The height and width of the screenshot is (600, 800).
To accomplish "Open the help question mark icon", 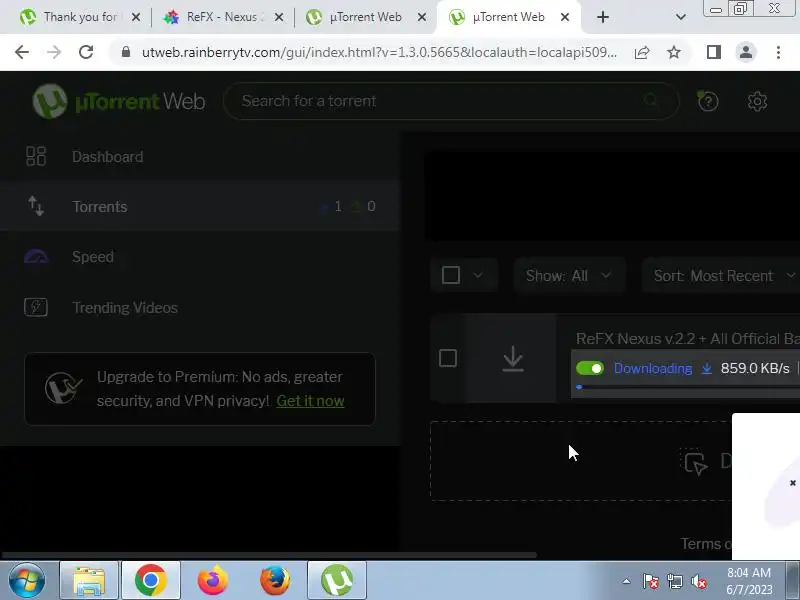I will pos(708,101).
